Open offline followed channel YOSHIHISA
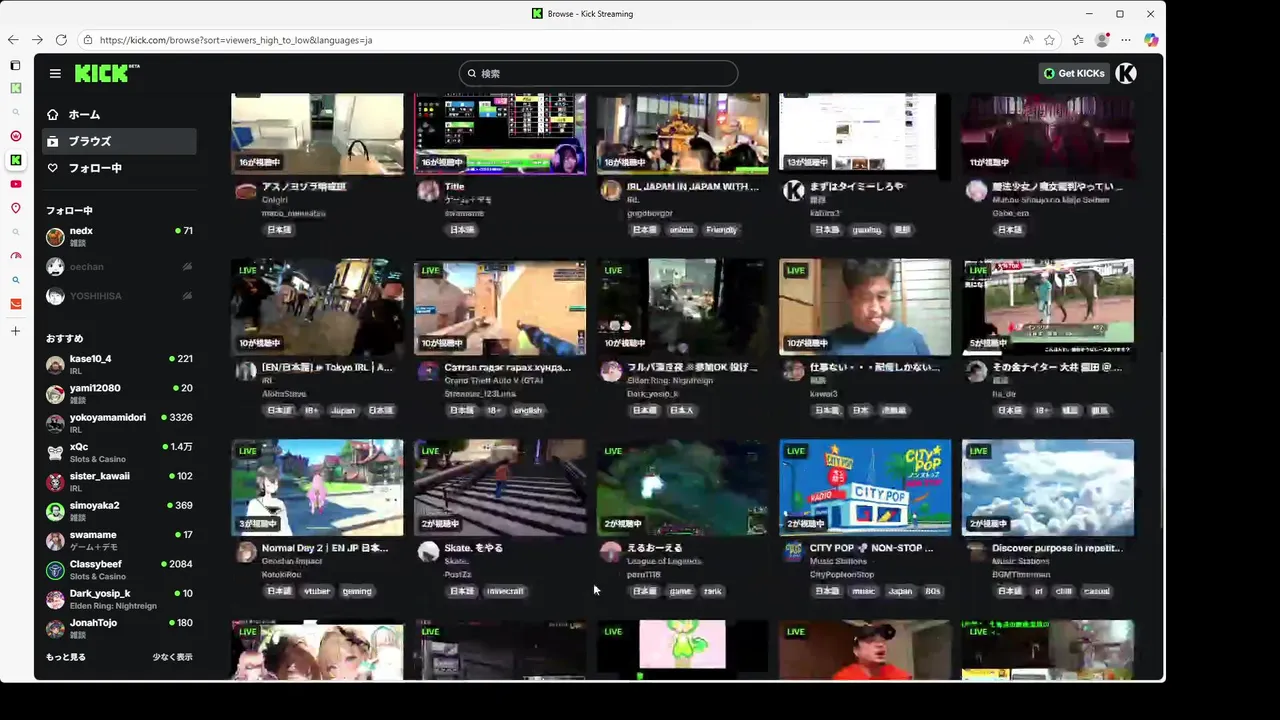The width and height of the screenshot is (1280, 720). point(119,296)
